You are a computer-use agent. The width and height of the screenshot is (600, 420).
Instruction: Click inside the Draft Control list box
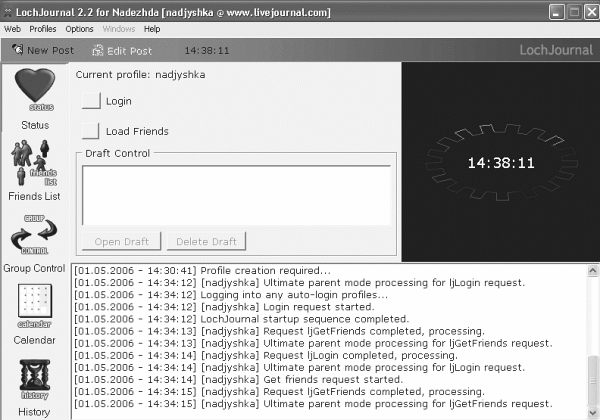[236, 195]
